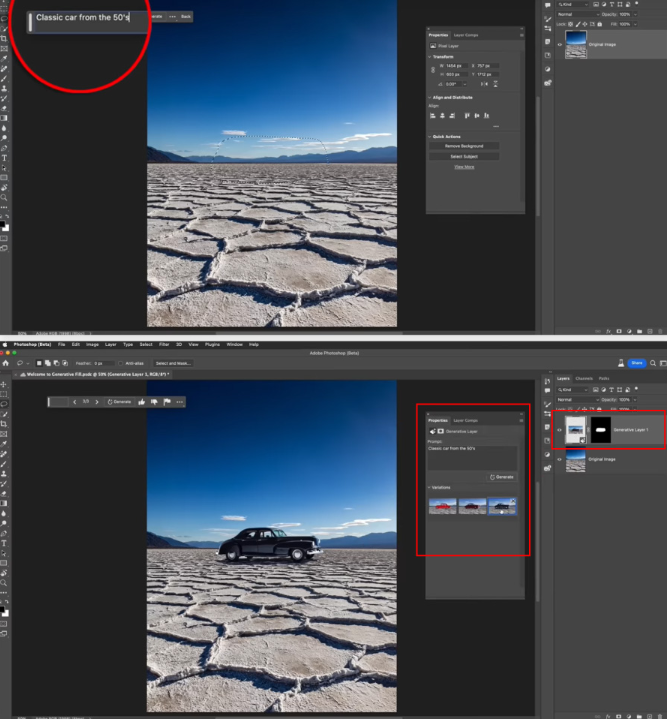Click the blue Share button
The width and height of the screenshot is (667, 719).
637,363
